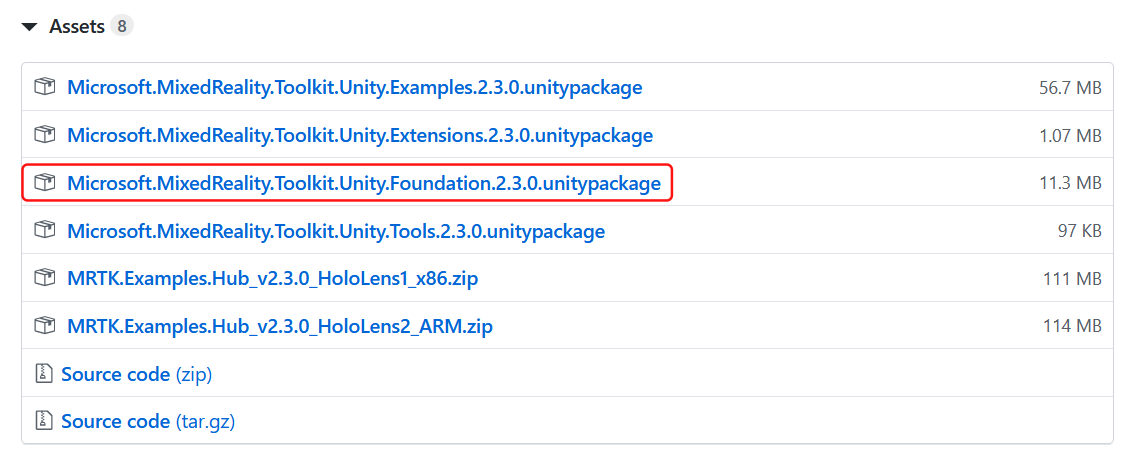Viewport: 1130px width, 455px height.
Task: Download Microsoft.MixedReality.Toolkit.Unity.Examples.2.3.0.unitypackage
Action: tap(354, 87)
